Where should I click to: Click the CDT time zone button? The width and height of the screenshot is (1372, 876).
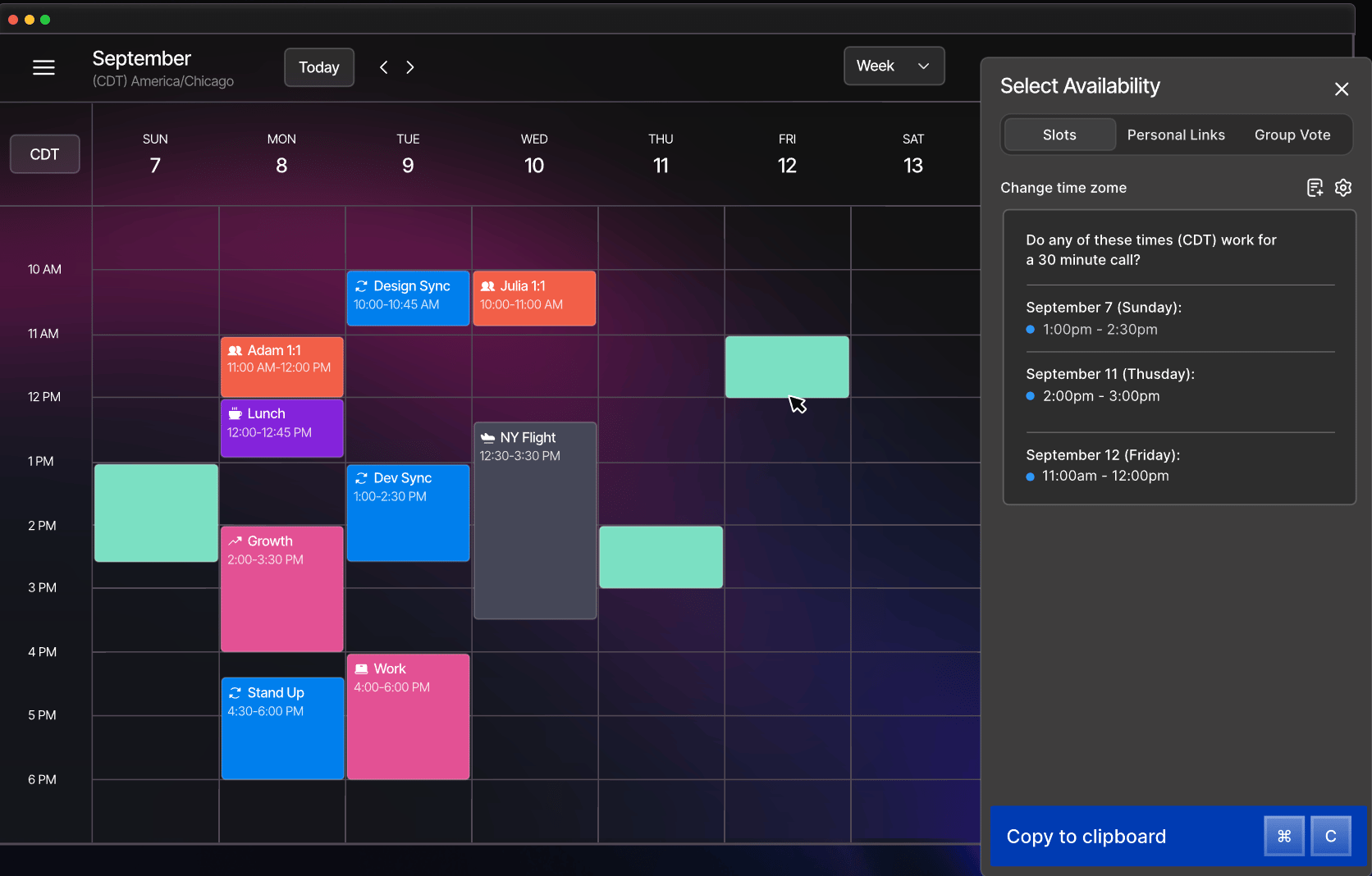coord(44,154)
